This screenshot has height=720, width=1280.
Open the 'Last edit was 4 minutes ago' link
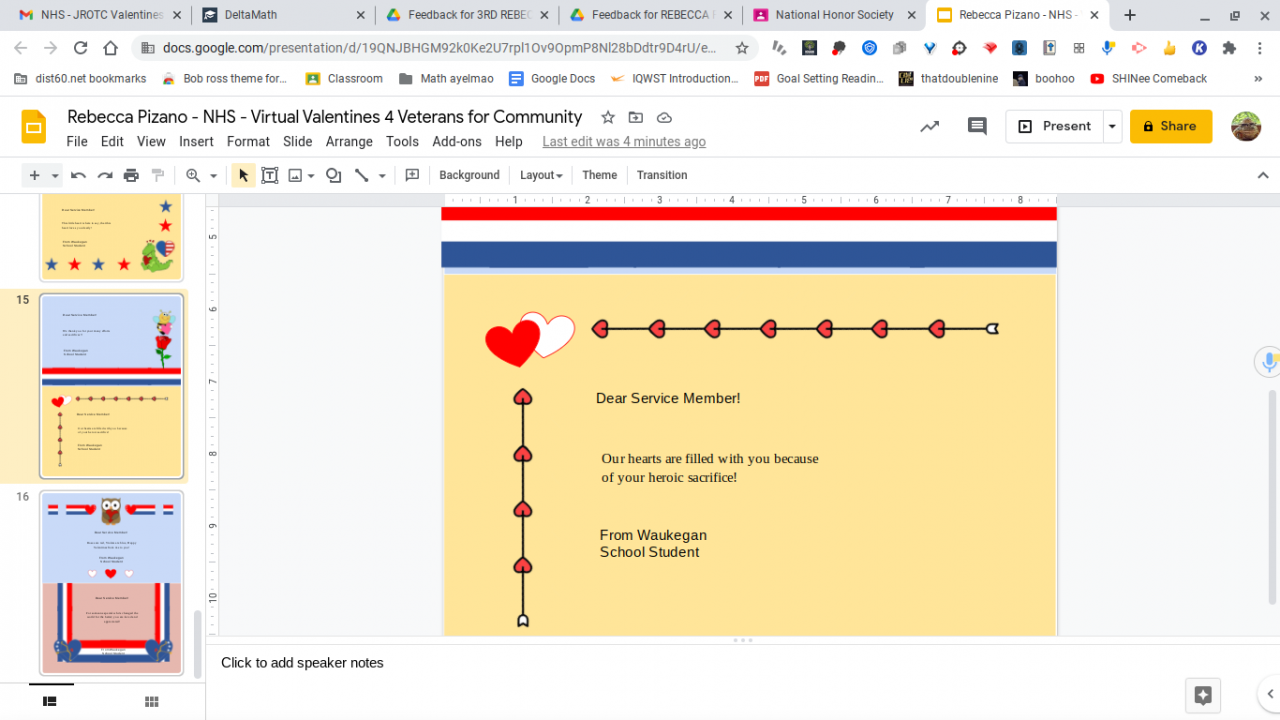(x=624, y=142)
